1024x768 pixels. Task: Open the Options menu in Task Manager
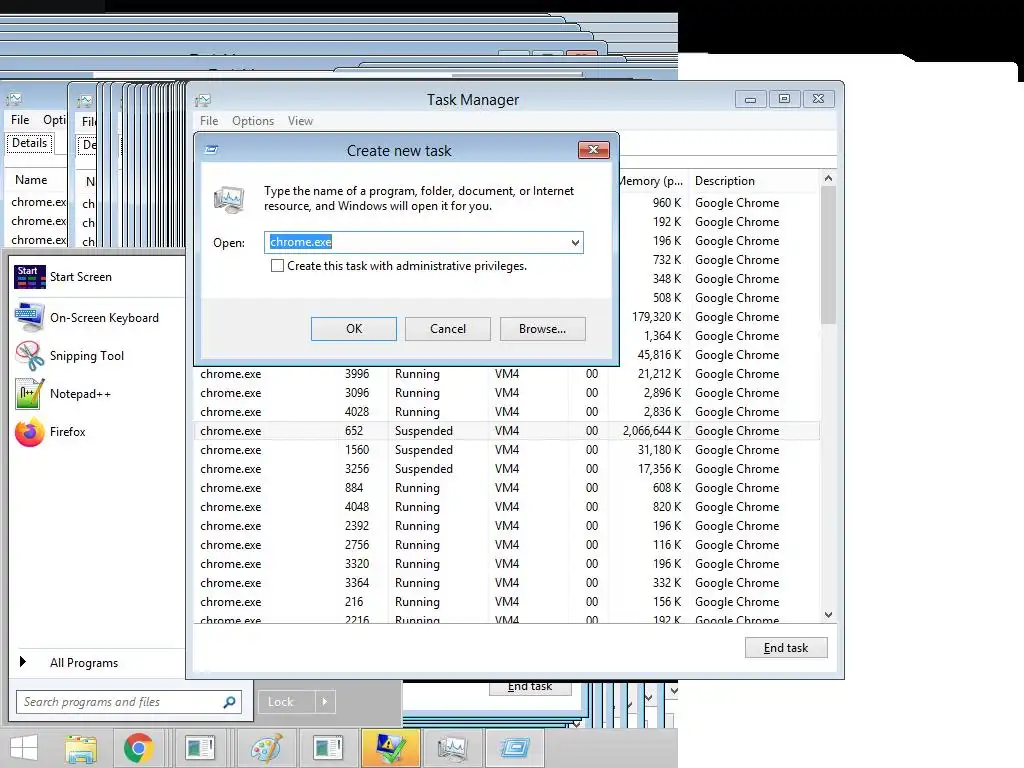point(253,121)
